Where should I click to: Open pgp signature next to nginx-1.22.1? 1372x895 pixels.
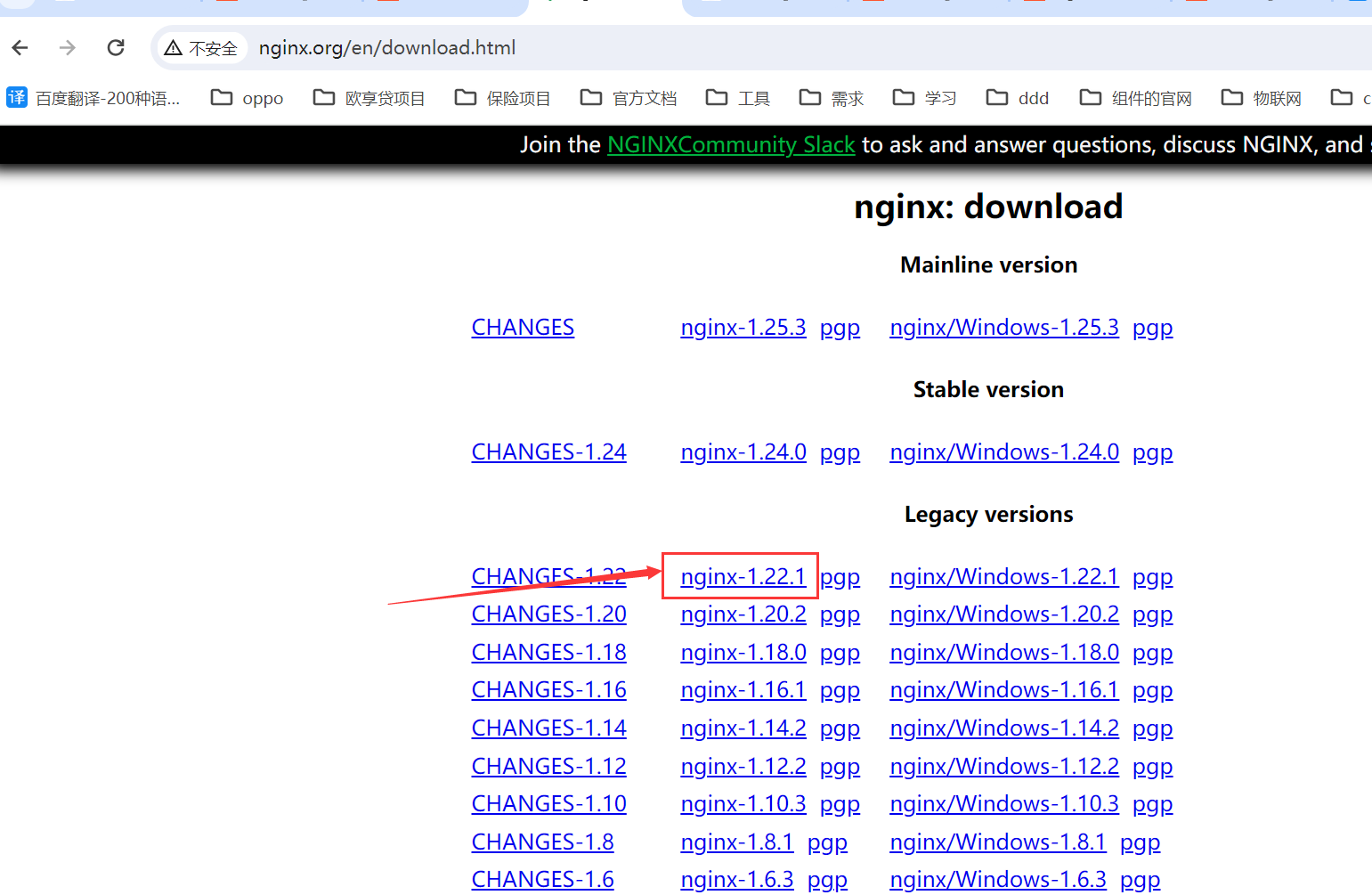coord(840,578)
